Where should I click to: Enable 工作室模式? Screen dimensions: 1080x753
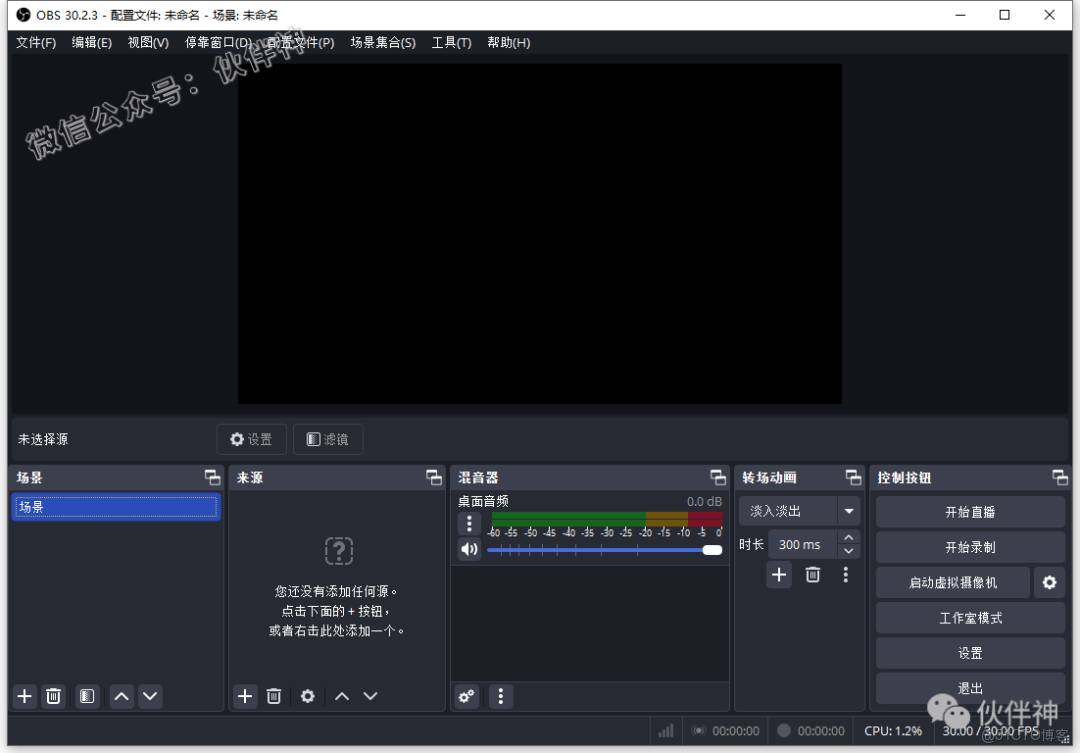(970, 617)
